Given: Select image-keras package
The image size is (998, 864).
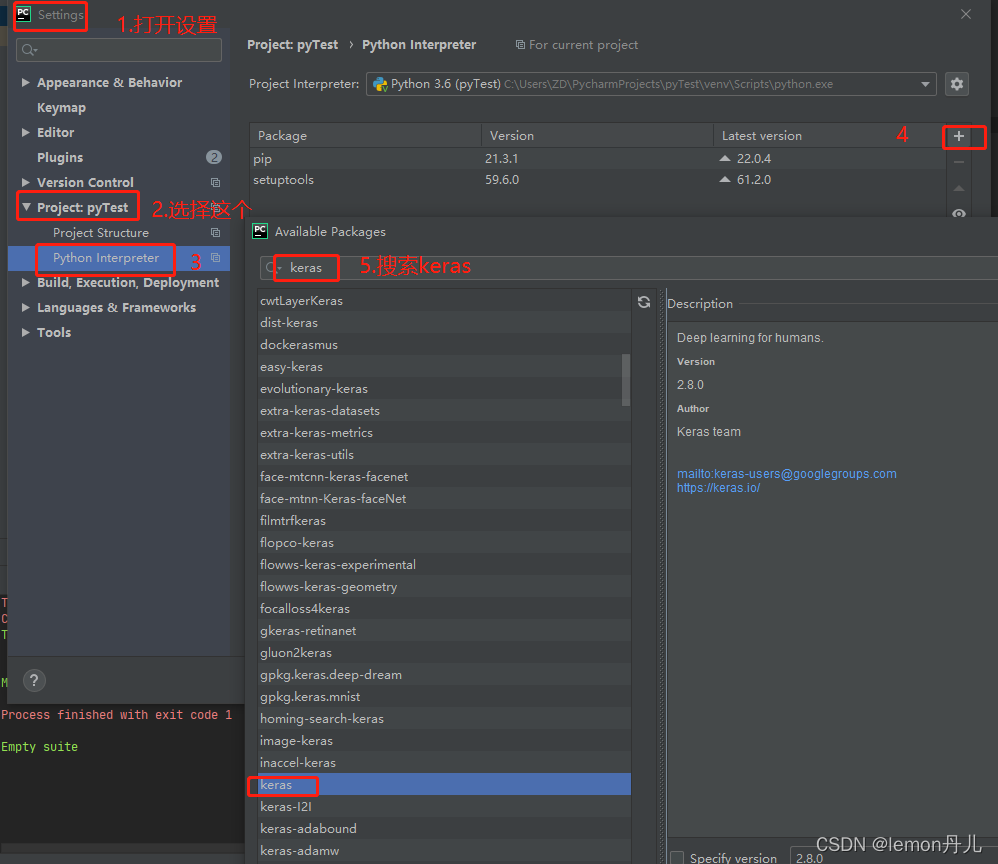Looking at the screenshot, I should 444,740.
